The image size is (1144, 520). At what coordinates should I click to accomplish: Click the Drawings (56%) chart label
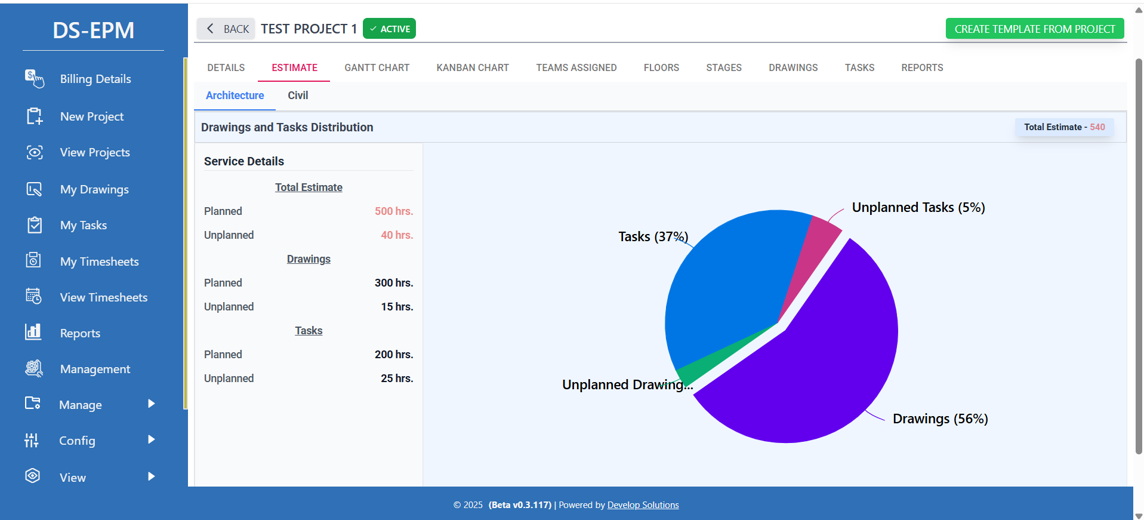pos(940,419)
